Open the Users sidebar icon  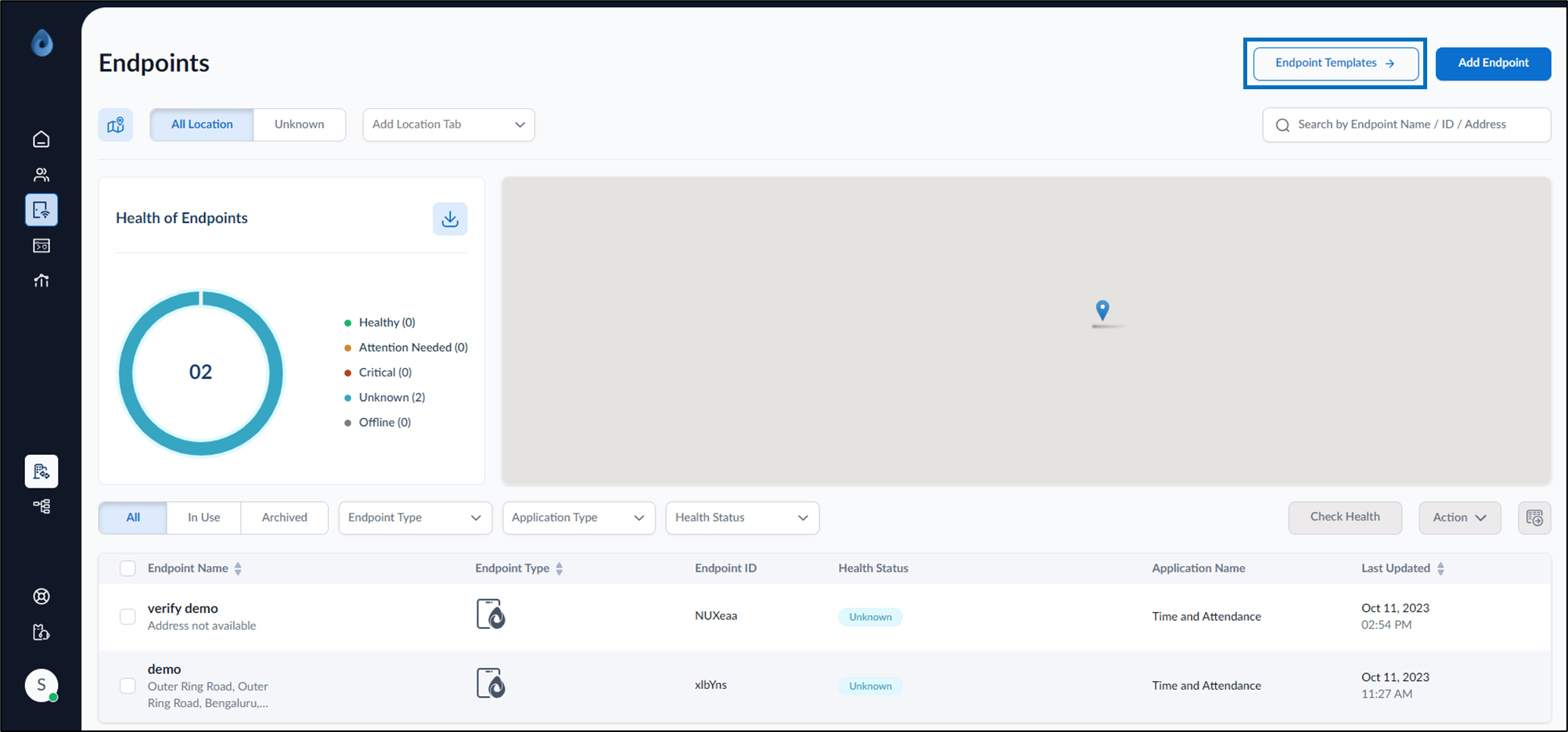click(x=41, y=175)
